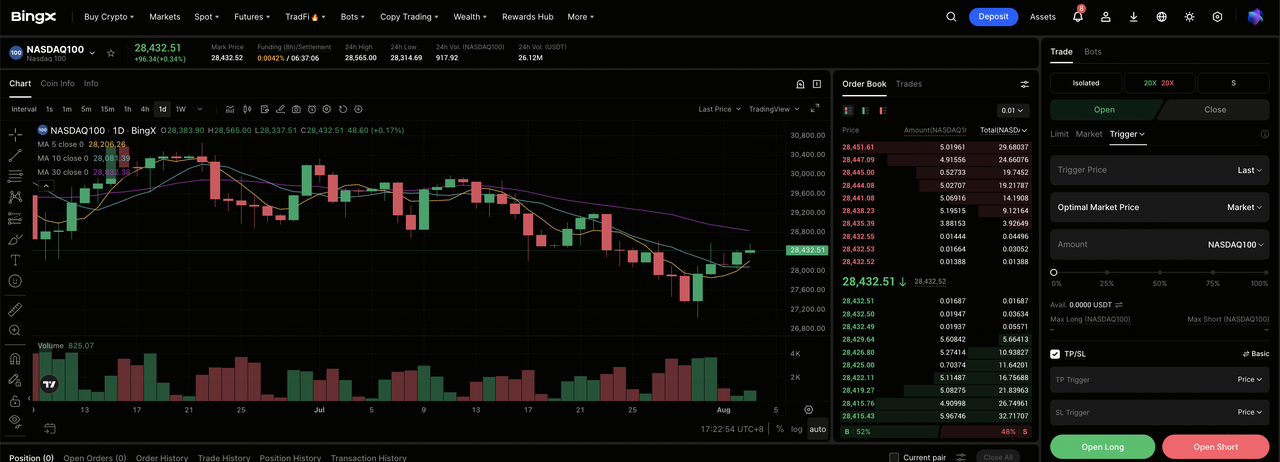Select the ruler Measure tool
1280x462 pixels.
15,309
